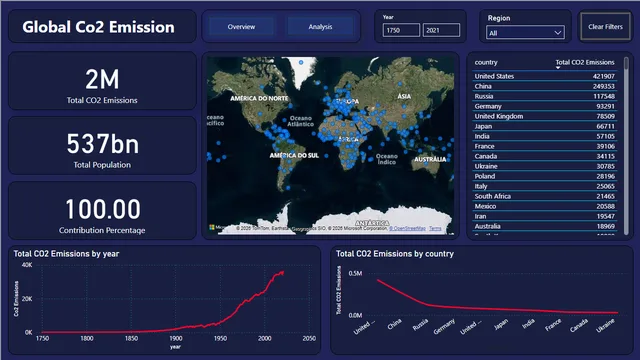This screenshot has height=360, width=640.
Task: Click the table's vertical scrollbar
Action: [626, 146]
